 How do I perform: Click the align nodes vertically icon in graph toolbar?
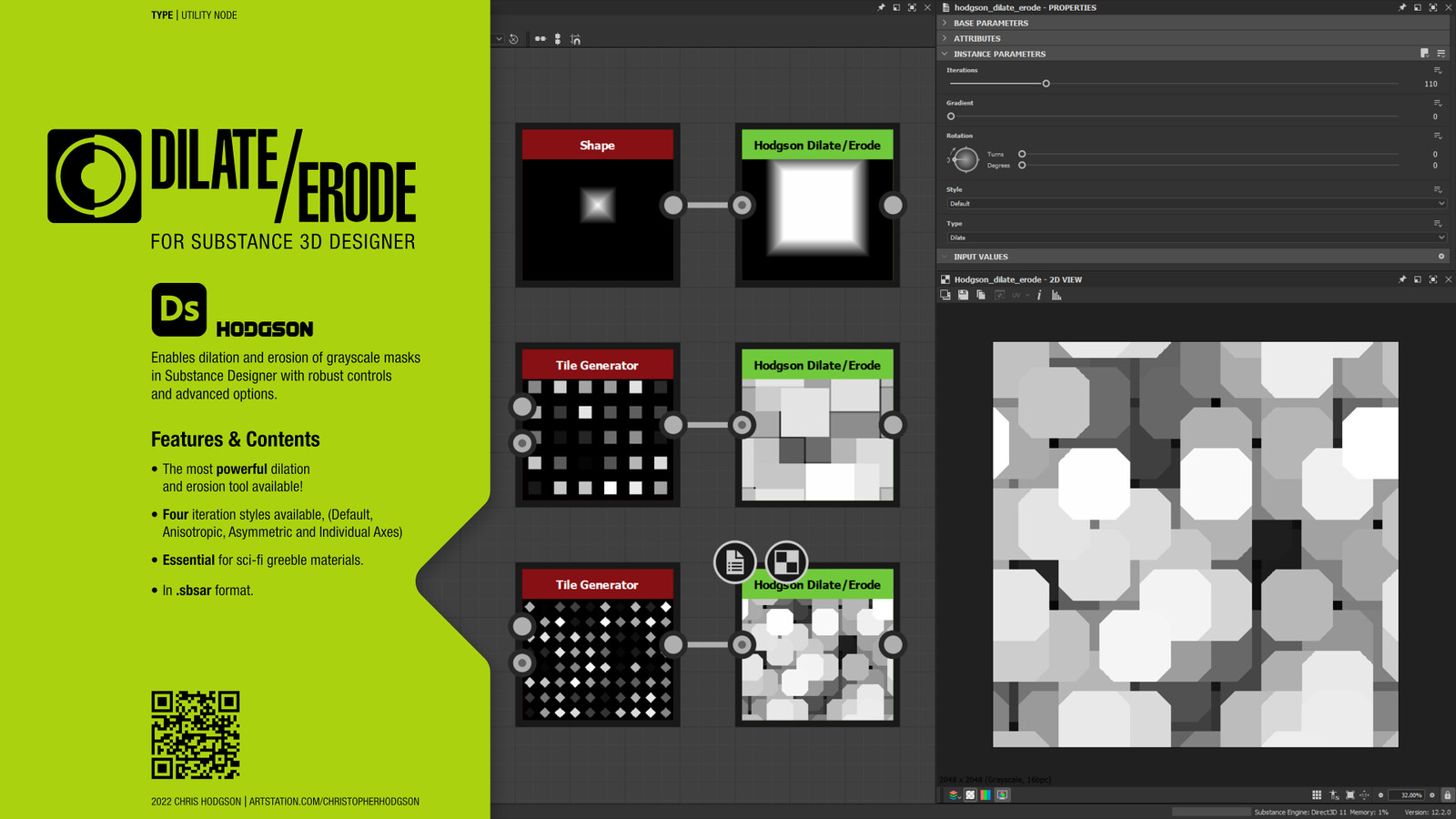tap(558, 39)
